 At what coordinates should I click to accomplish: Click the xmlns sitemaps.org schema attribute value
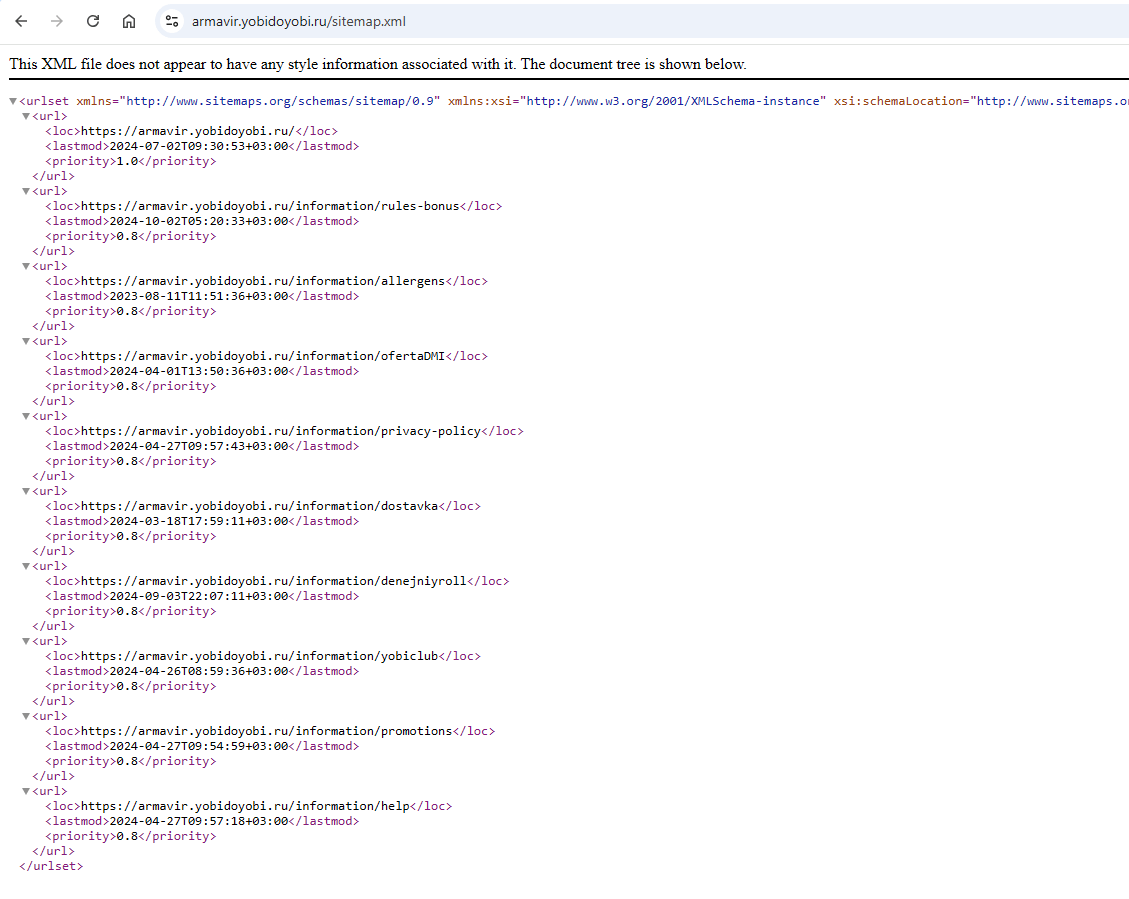(280, 101)
